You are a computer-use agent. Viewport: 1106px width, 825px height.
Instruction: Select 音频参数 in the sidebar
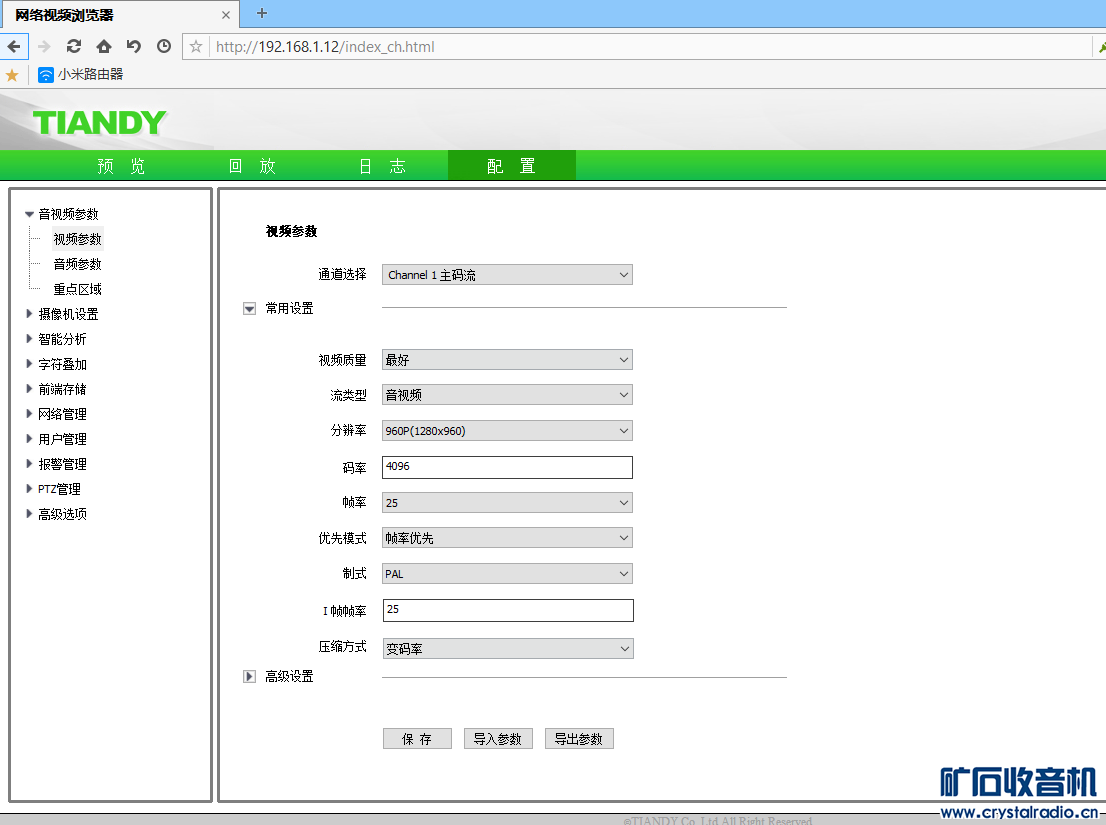pyautogui.click(x=78, y=264)
